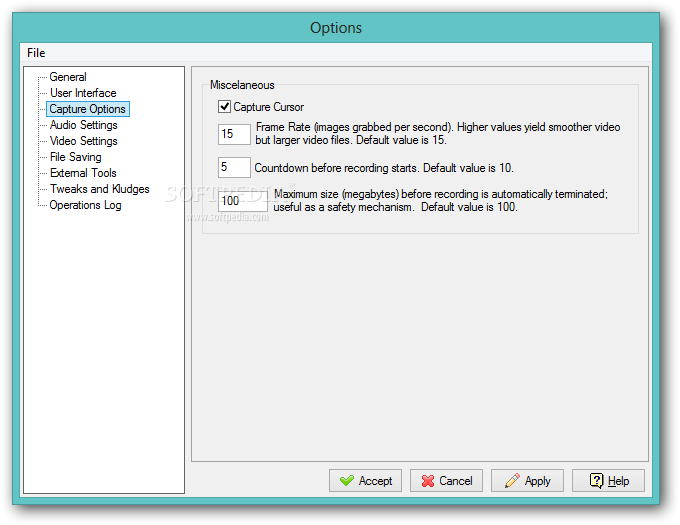Click the 'Maximum size (megabytes)' description

(x=441, y=200)
